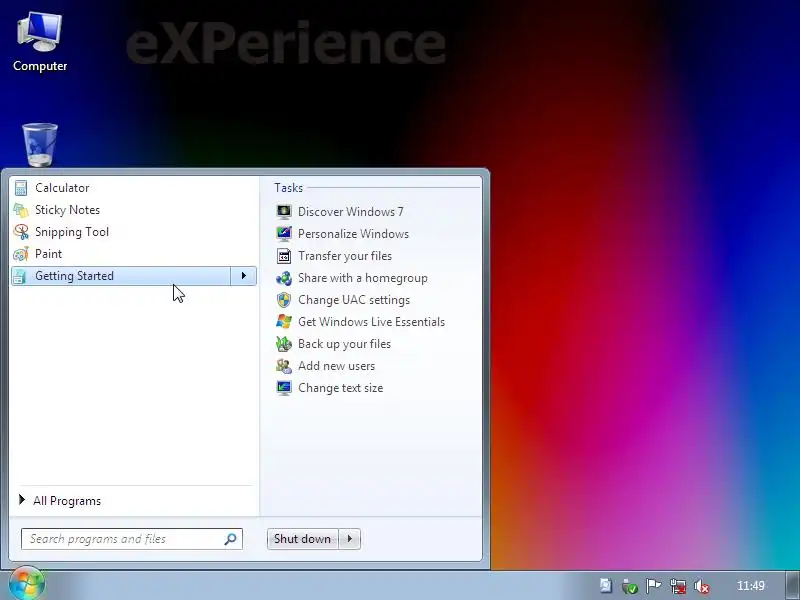This screenshot has height=600, width=800.
Task: Click the Start orb button
Action: (x=27, y=583)
